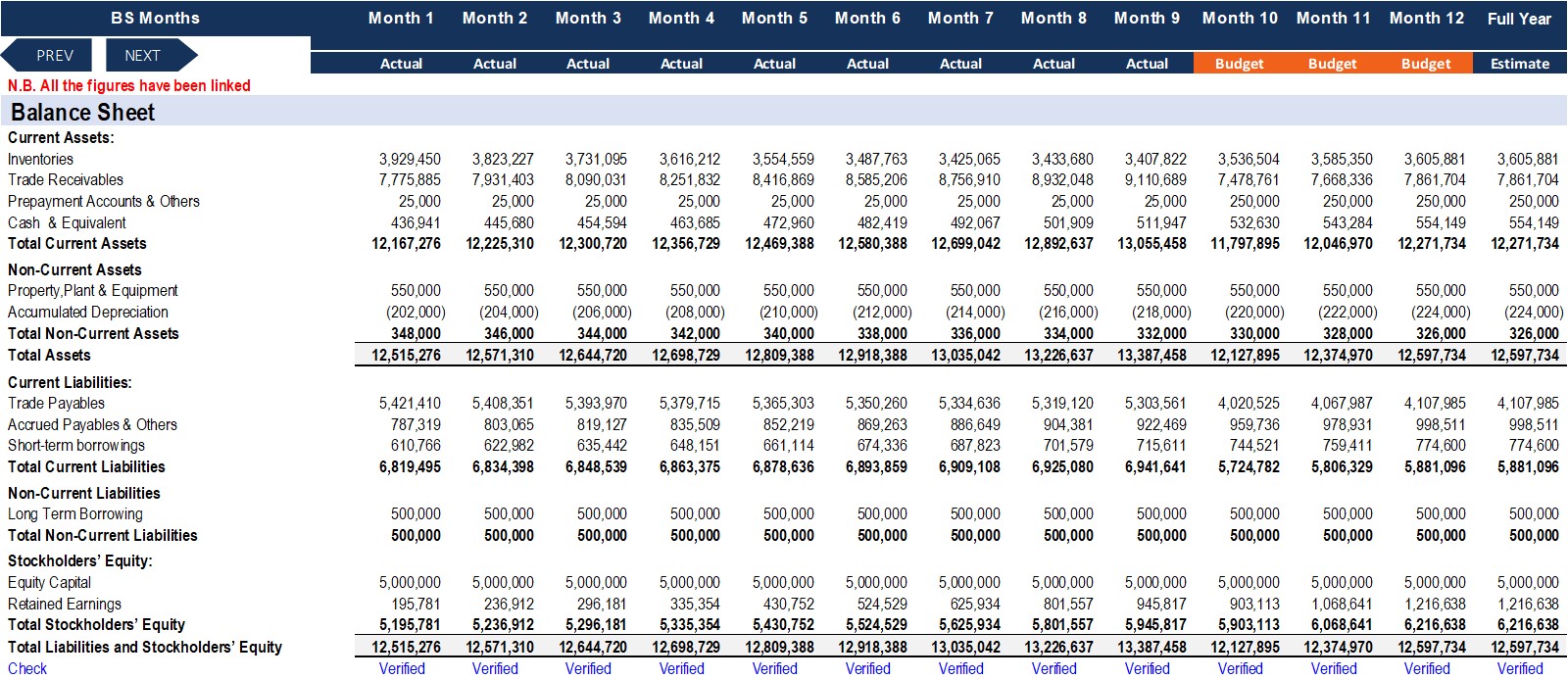Click Inventories value 3,605,881 in Full Year
1568x680 pixels.
pyautogui.click(x=1528, y=159)
